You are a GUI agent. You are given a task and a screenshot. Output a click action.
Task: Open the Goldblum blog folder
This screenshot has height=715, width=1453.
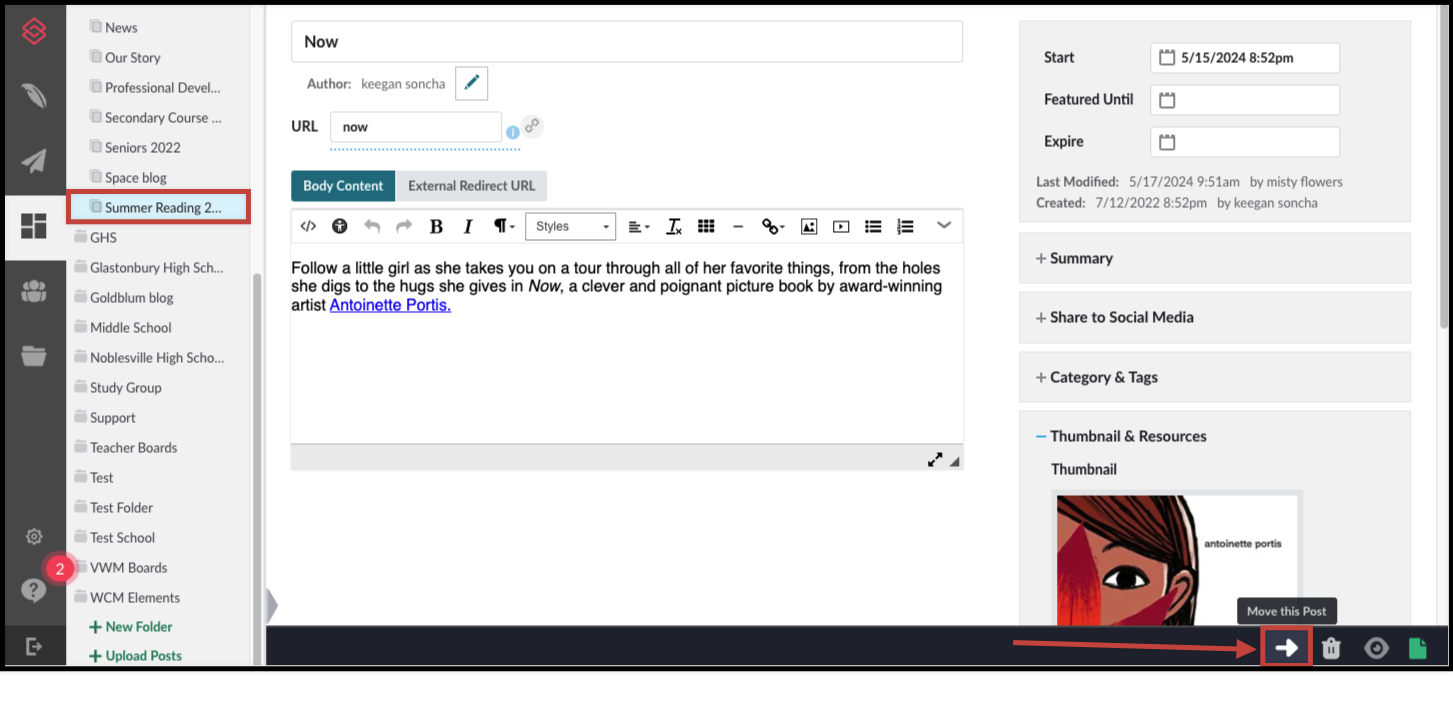pos(125,298)
